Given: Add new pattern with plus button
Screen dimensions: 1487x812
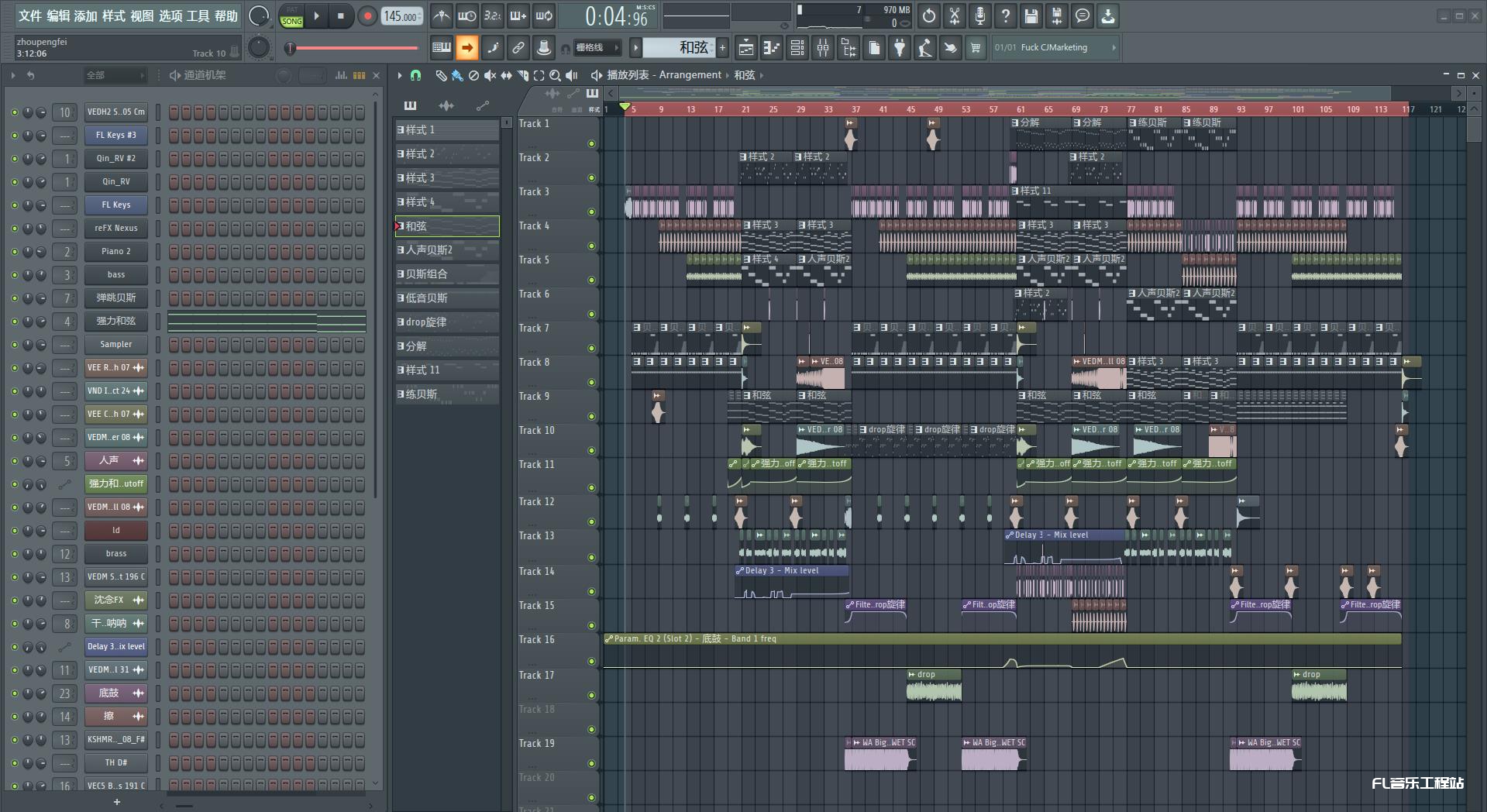Looking at the screenshot, I should (x=723, y=47).
